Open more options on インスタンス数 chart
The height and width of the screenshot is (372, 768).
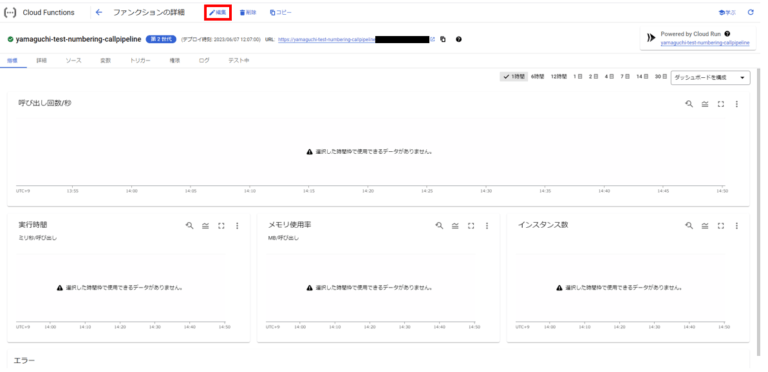[x=736, y=226]
